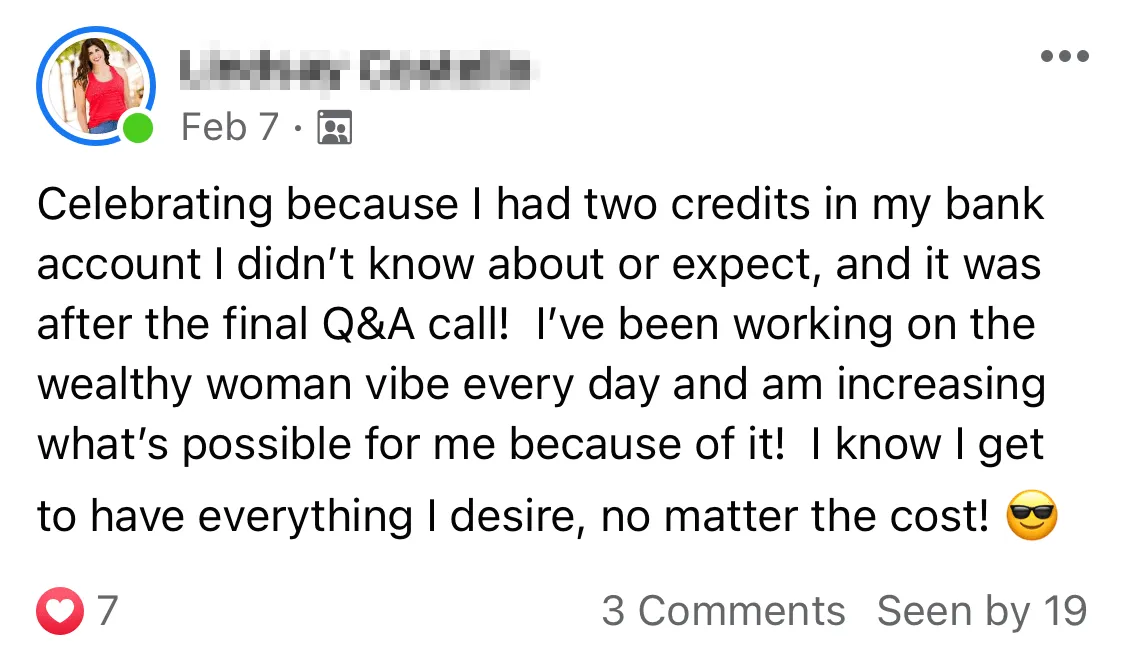Open the post via the Feb 7 timestamp
This screenshot has height=660, width=1125.
tap(230, 127)
